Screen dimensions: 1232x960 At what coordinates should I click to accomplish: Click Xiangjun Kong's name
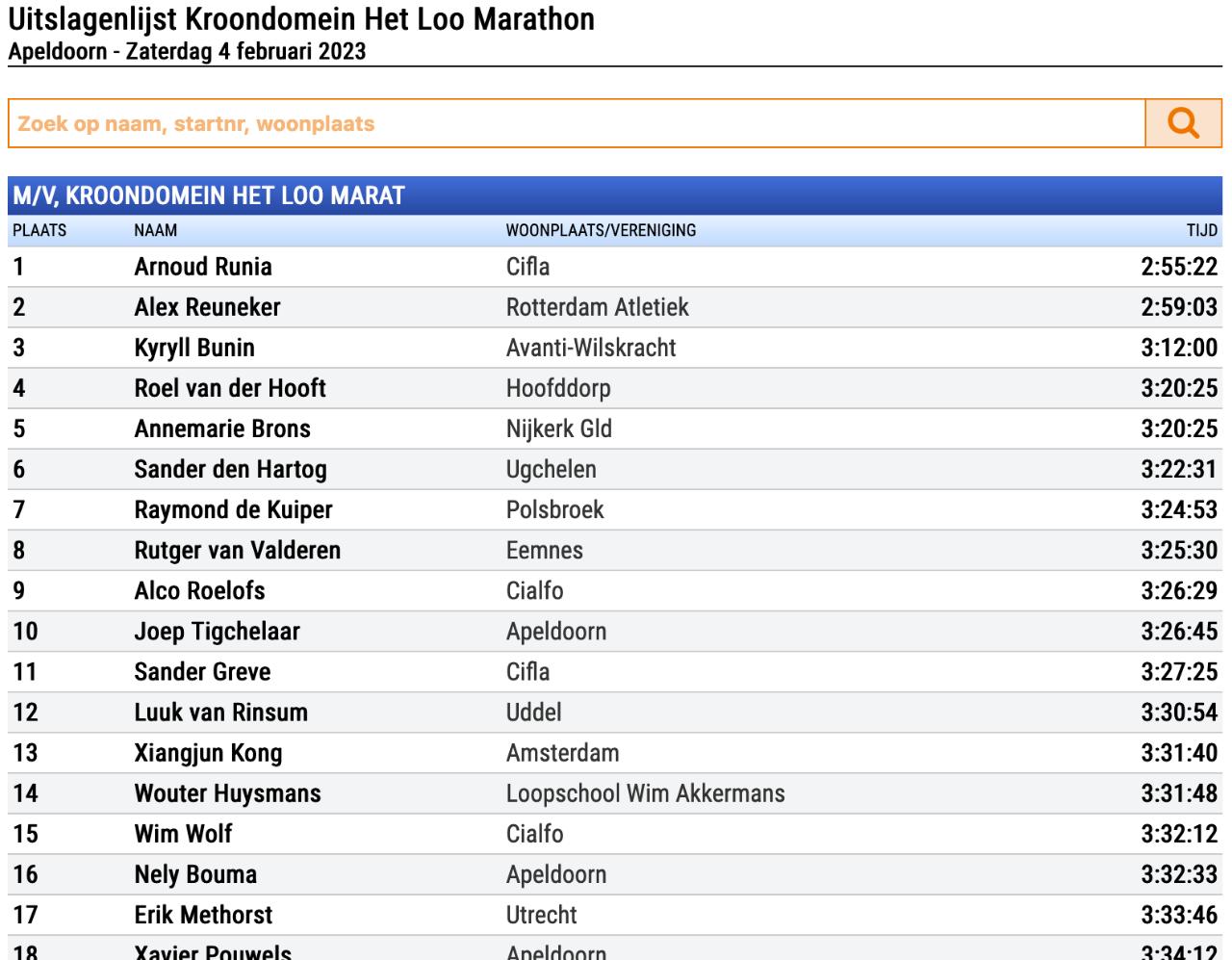(208, 753)
